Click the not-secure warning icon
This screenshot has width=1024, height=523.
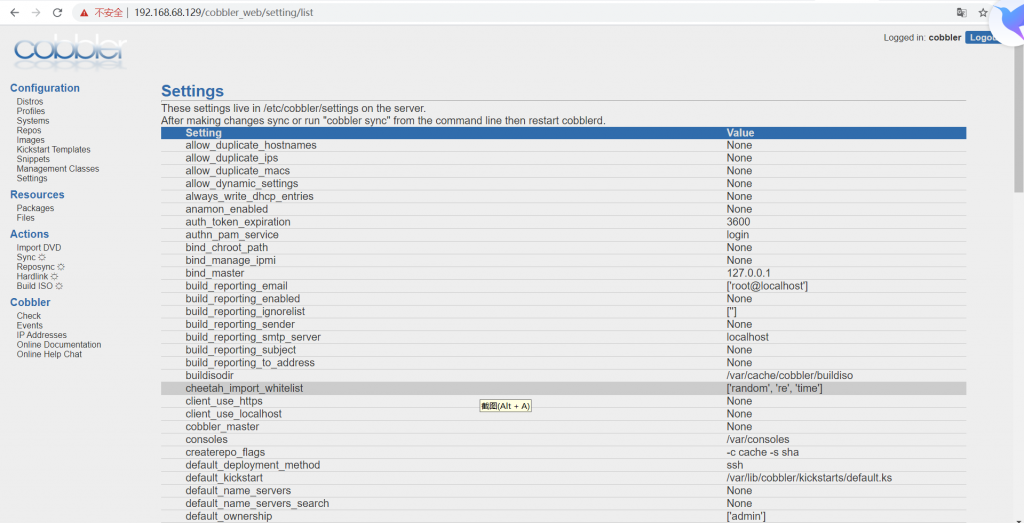tap(85, 12)
